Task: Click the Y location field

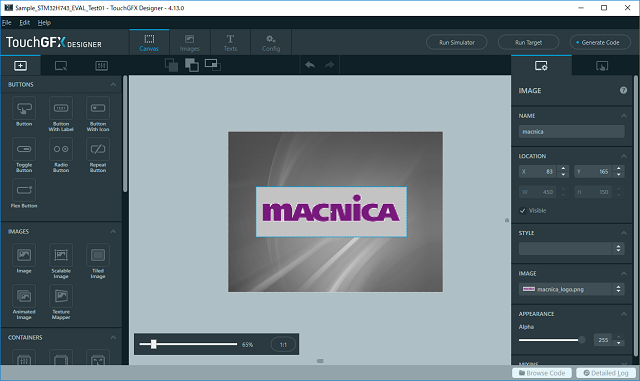Action: click(593, 172)
